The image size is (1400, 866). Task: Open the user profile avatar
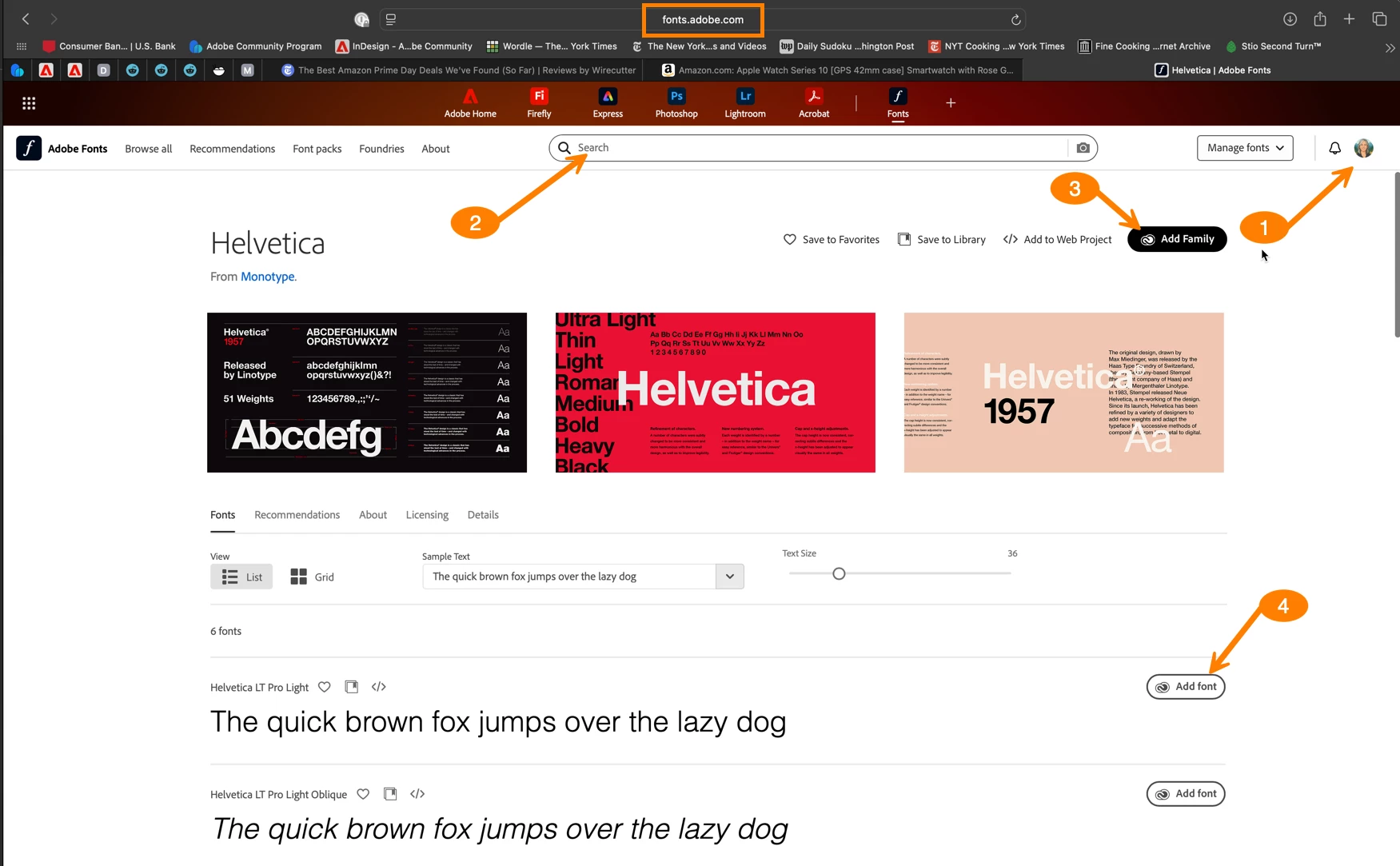(1363, 148)
